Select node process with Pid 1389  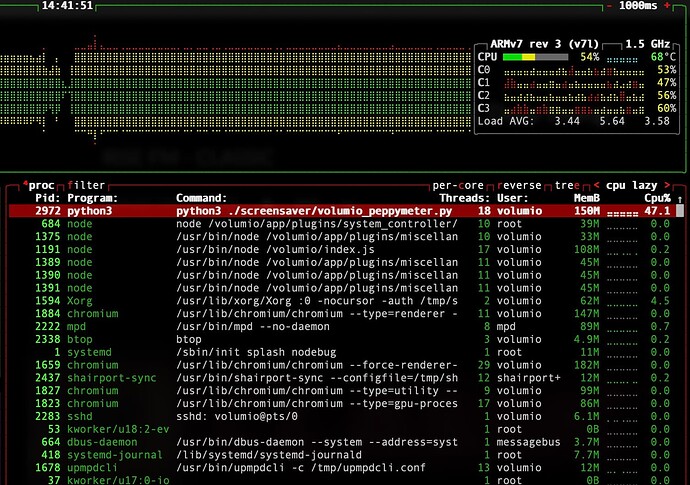click(x=342, y=262)
